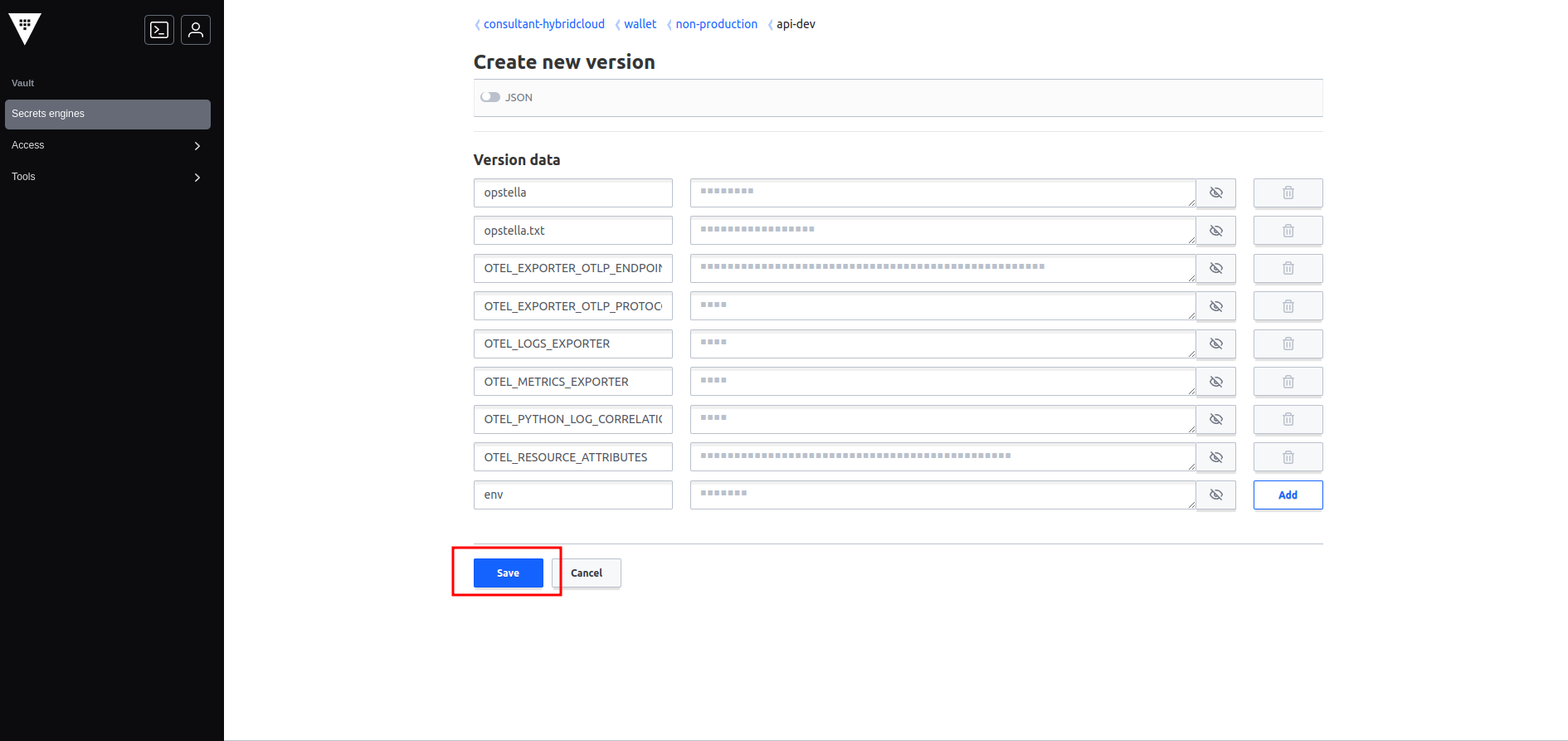
Task: Unmask the OTEL_LOGS_EXPORTER value
Action: (x=1216, y=344)
